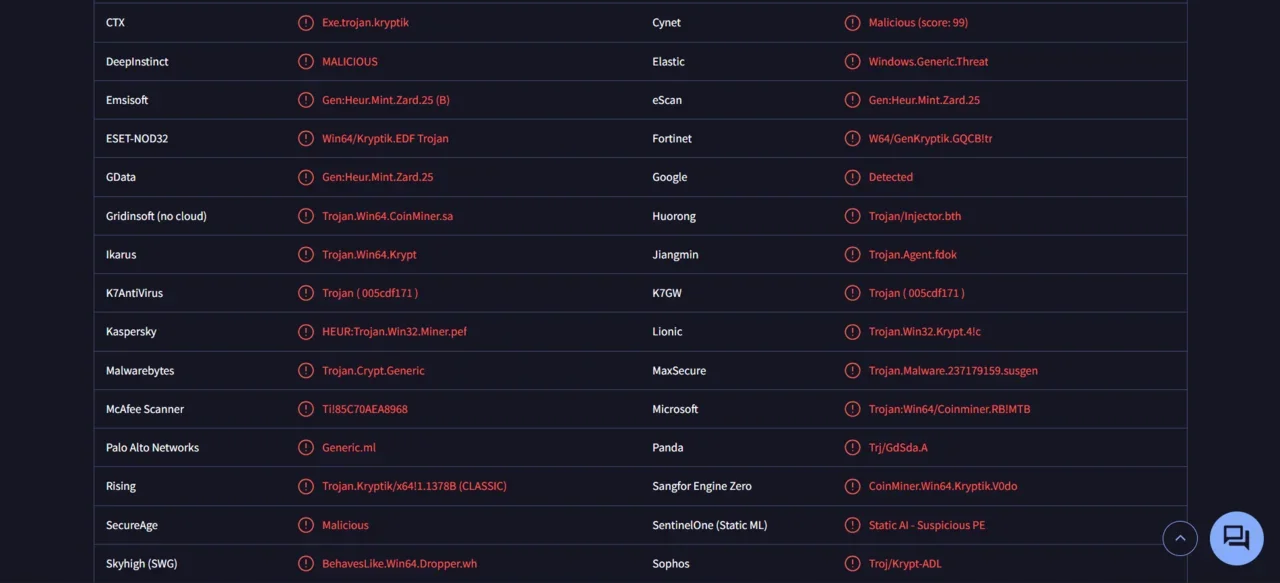Click the alert icon beside Trj/GdSda.A
Image resolution: width=1280 pixels, height=583 pixels.
[852, 448]
